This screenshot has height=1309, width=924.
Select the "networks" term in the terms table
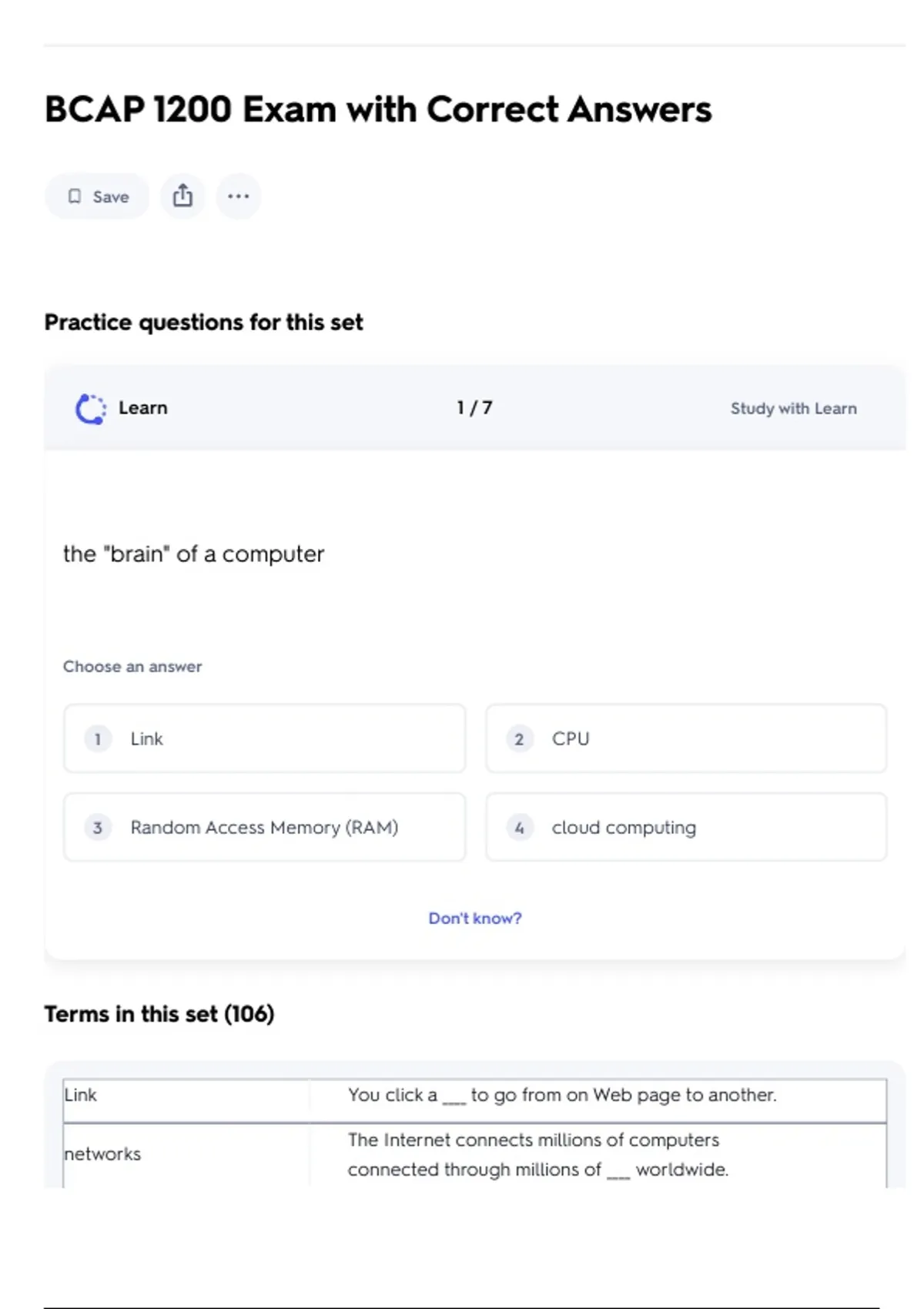point(103,1153)
